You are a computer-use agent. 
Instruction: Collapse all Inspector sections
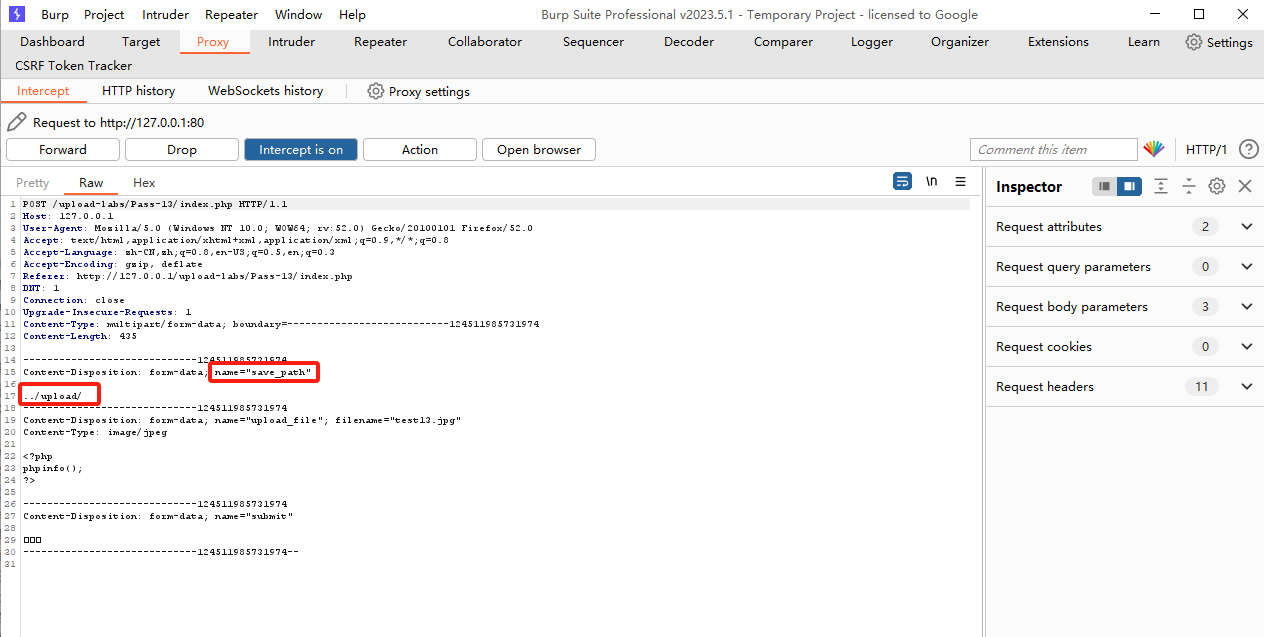(x=1189, y=186)
